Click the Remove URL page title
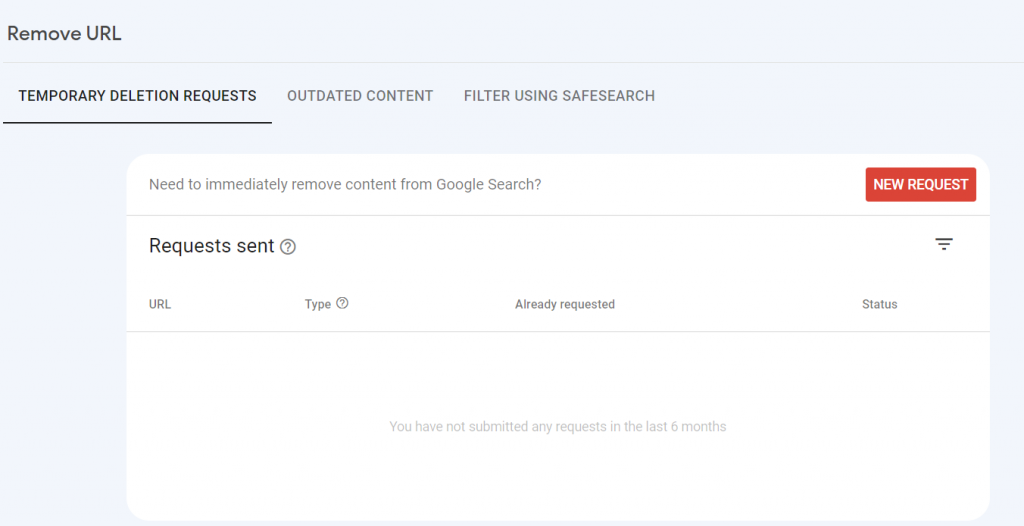Screen dimensions: 1024x526 [x=64, y=34]
